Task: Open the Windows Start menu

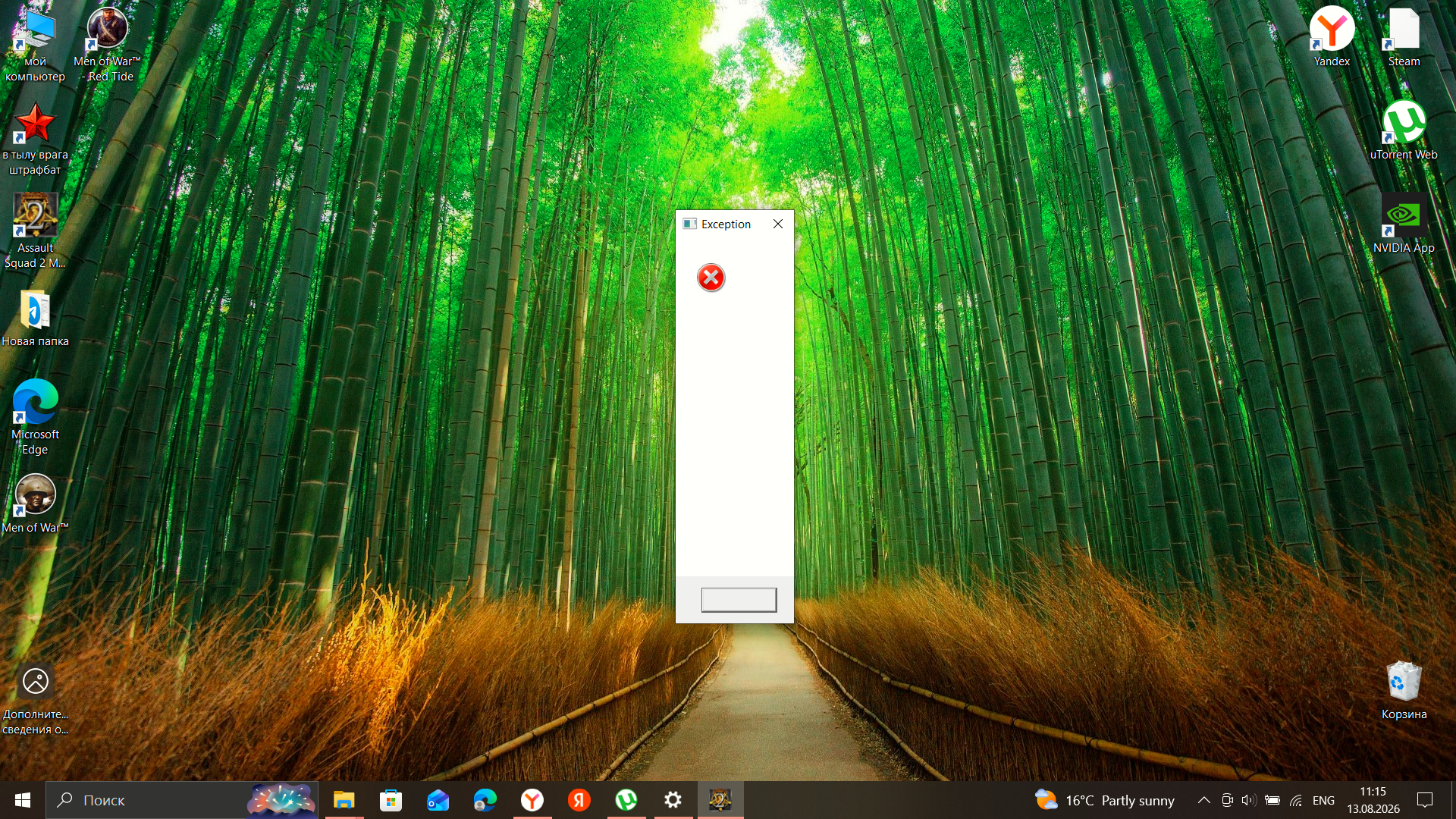Action: [23, 800]
